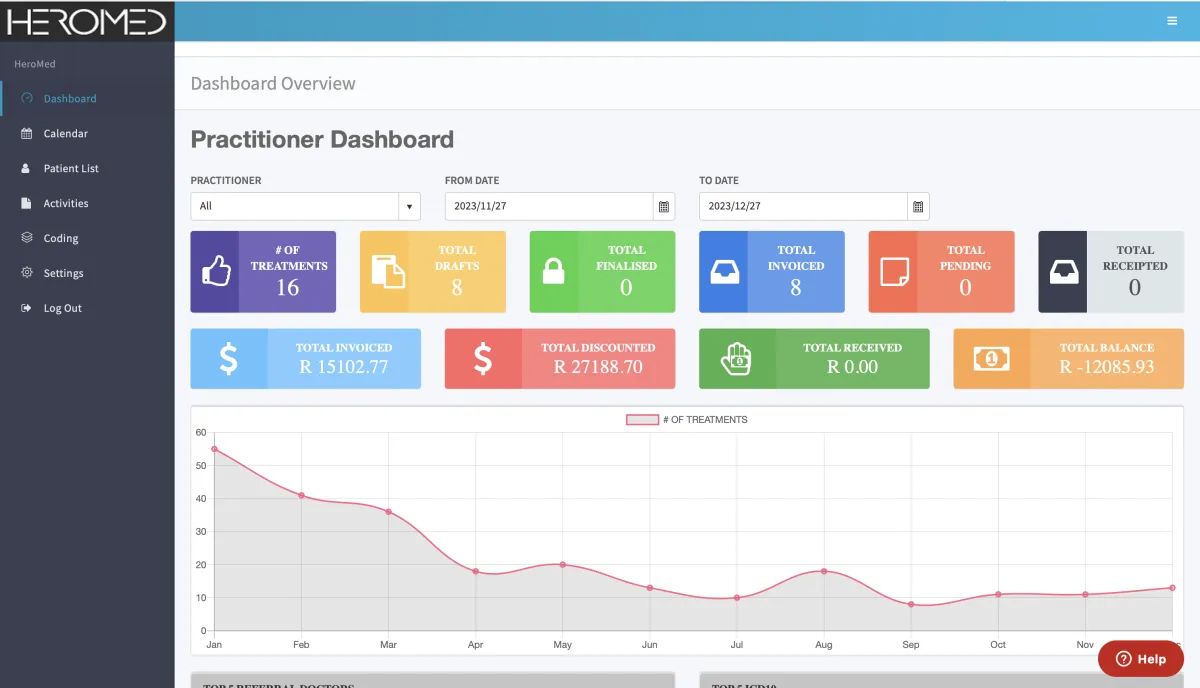Click the Patient List person icon
The width and height of the screenshot is (1200, 688).
pos(27,168)
